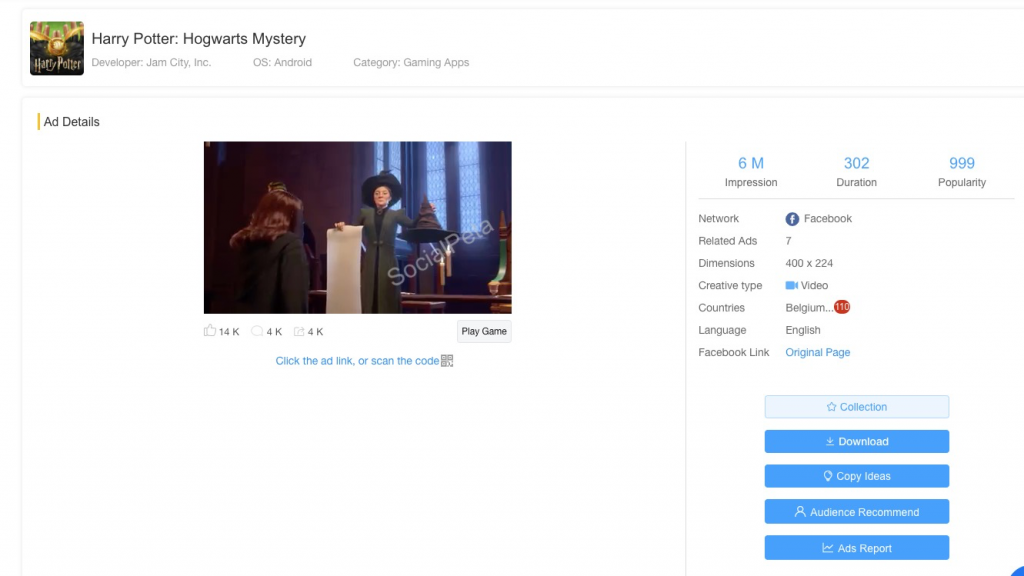The height and width of the screenshot is (576, 1024).
Task: Click the Related Ads value 7
Action: click(x=788, y=241)
